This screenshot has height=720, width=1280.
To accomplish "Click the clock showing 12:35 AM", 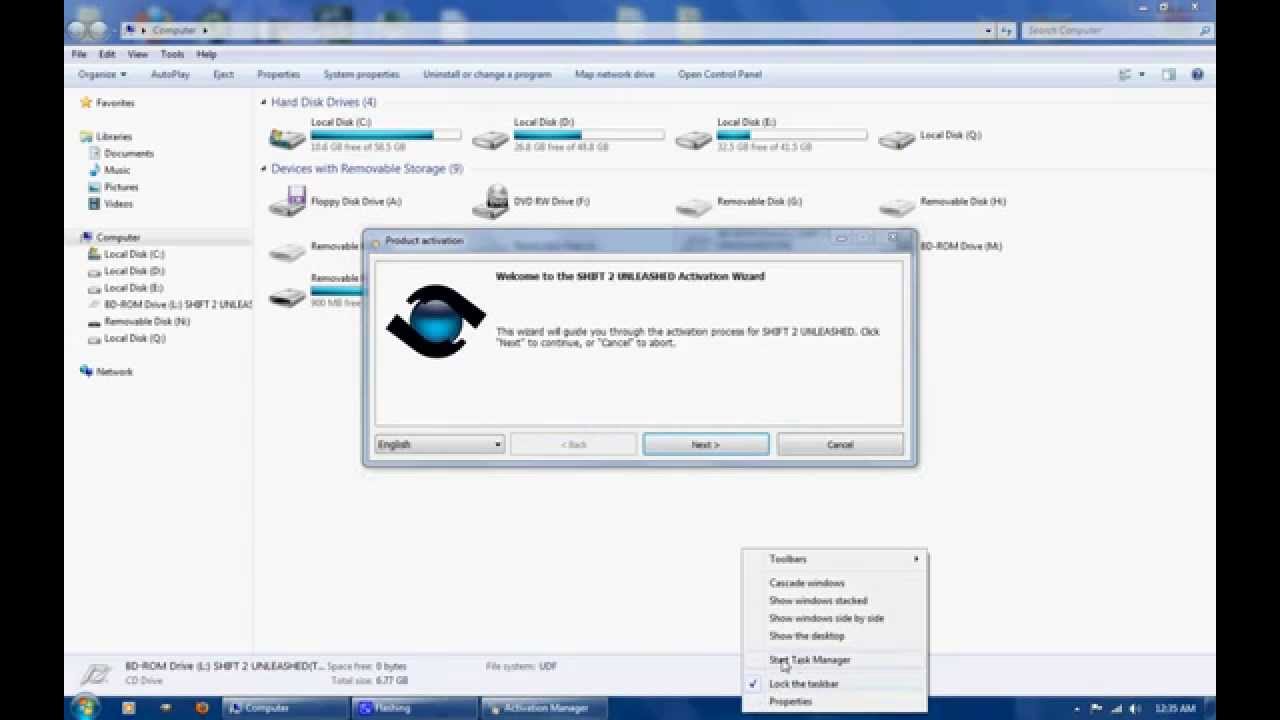I will (1175, 708).
